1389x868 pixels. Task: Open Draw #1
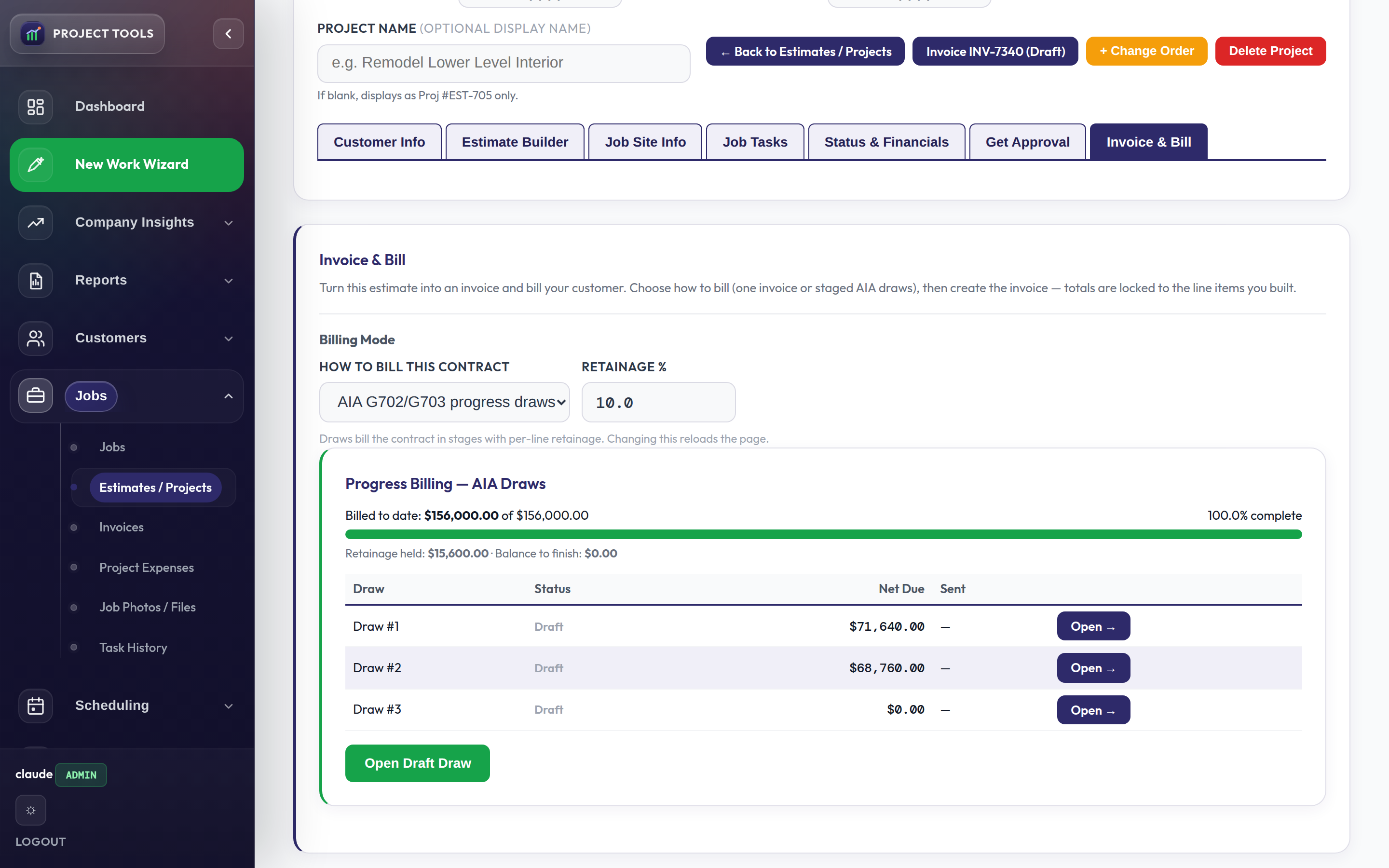coord(1093,626)
